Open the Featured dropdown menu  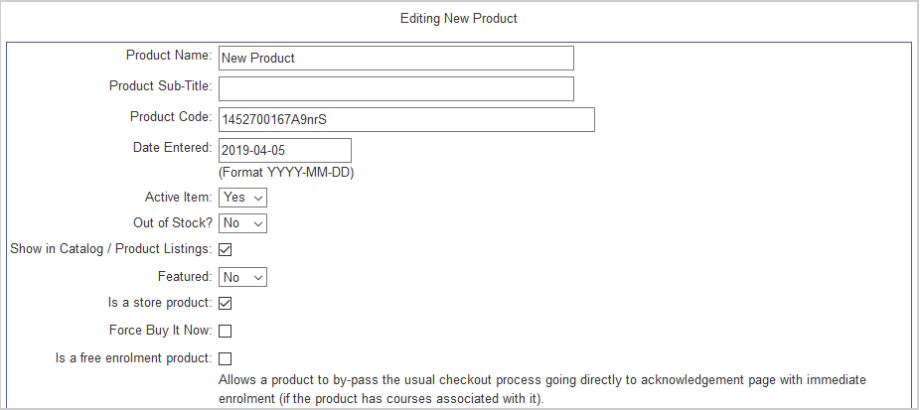click(x=243, y=277)
